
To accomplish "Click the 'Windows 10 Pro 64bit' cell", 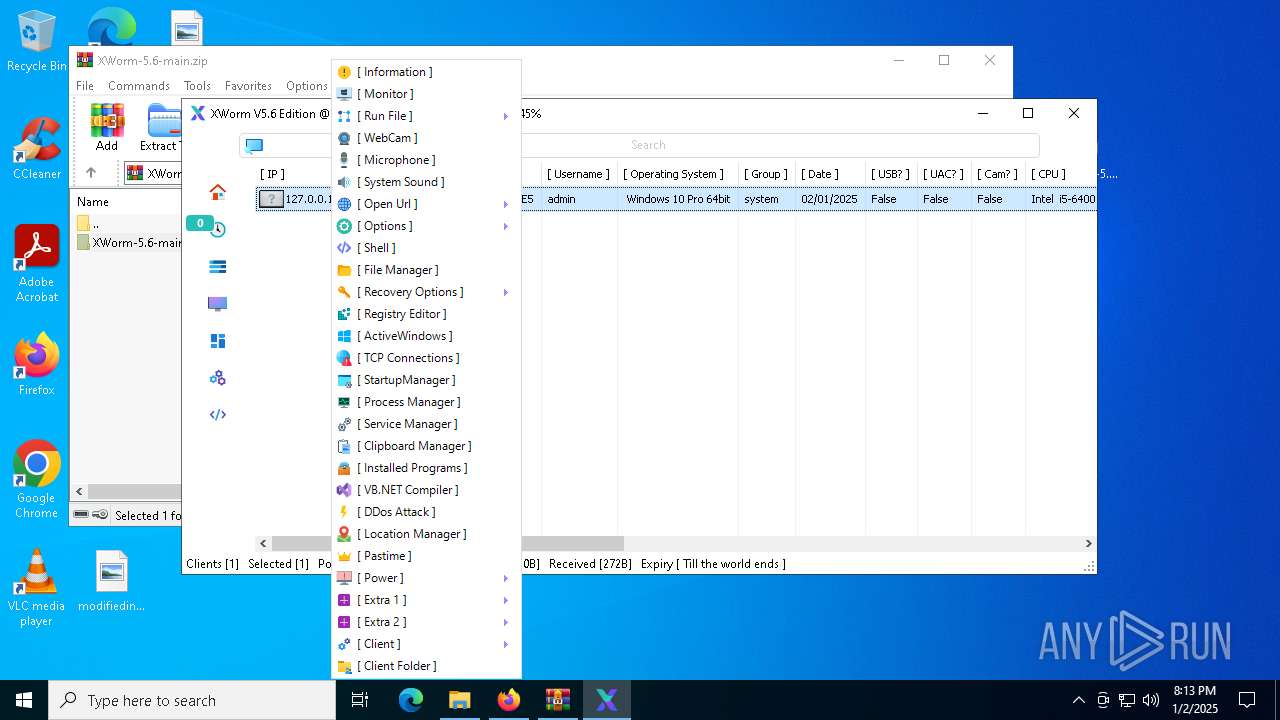I will 678,199.
